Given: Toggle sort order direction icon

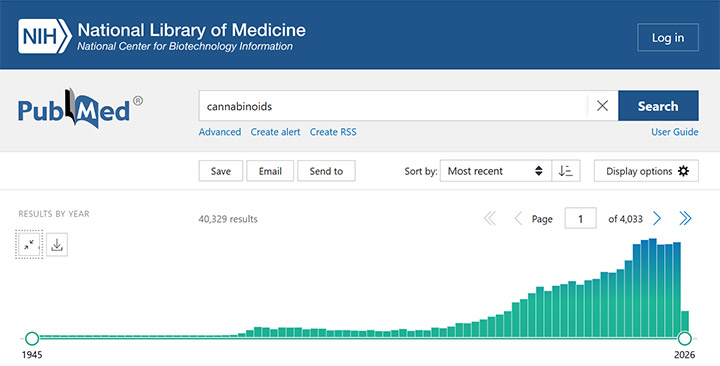Looking at the screenshot, I should coord(566,171).
